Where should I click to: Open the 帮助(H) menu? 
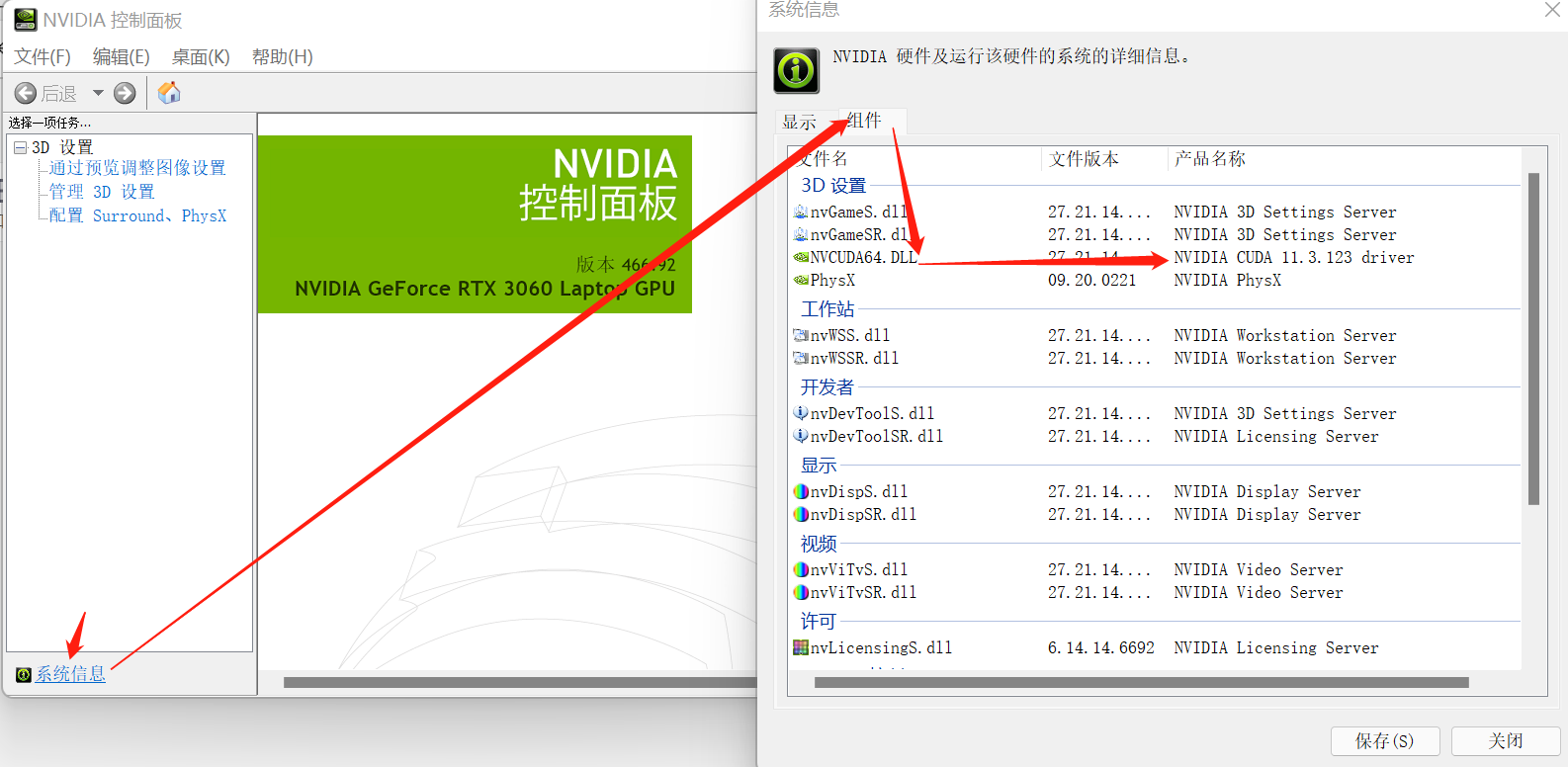pyautogui.click(x=283, y=56)
